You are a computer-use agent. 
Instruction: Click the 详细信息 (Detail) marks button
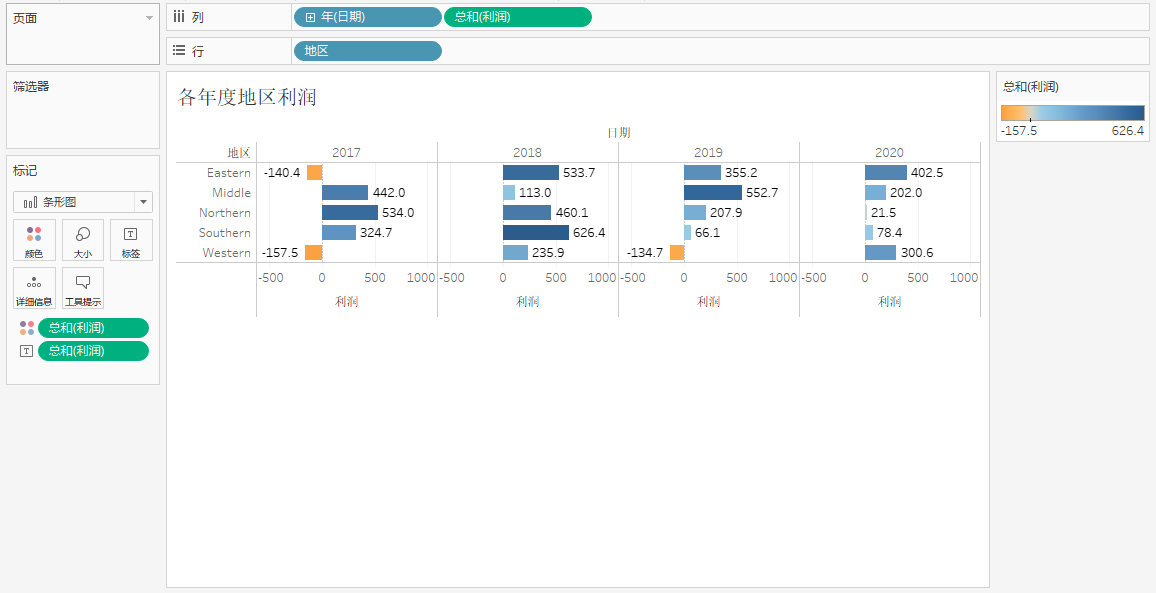tap(34, 288)
